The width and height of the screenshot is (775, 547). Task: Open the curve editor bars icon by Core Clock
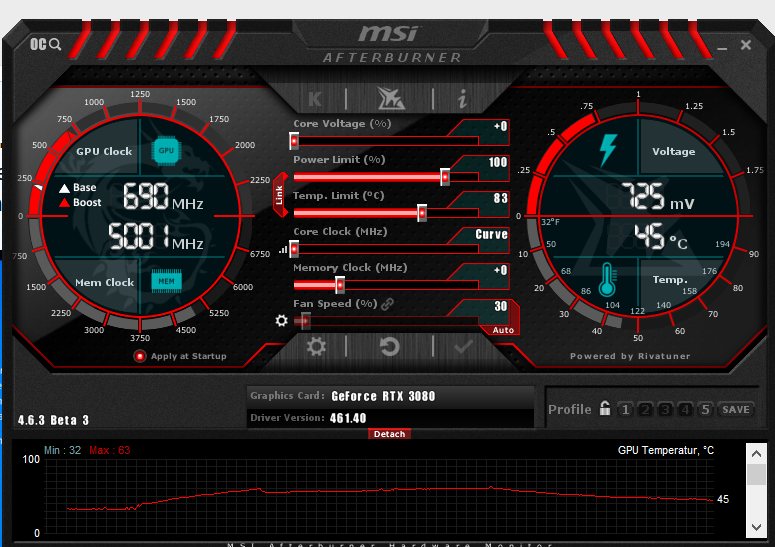[283, 250]
